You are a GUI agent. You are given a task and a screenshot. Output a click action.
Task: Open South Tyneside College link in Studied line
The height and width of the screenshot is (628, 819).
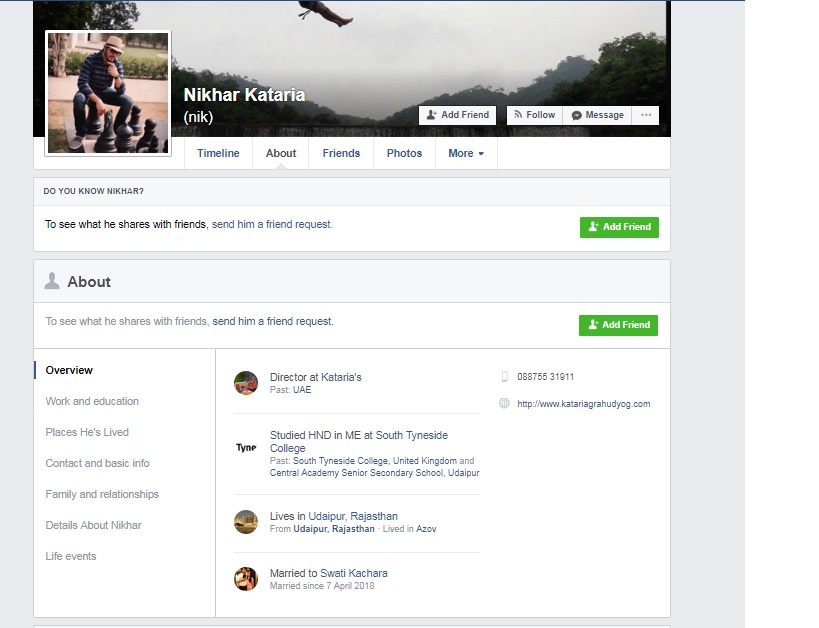(x=359, y=441)
